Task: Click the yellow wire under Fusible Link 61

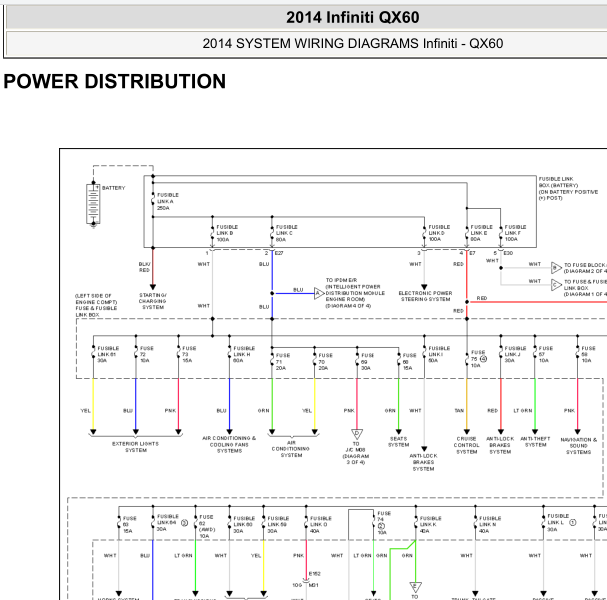Action: pyautogui.click(x=93, y=405)
